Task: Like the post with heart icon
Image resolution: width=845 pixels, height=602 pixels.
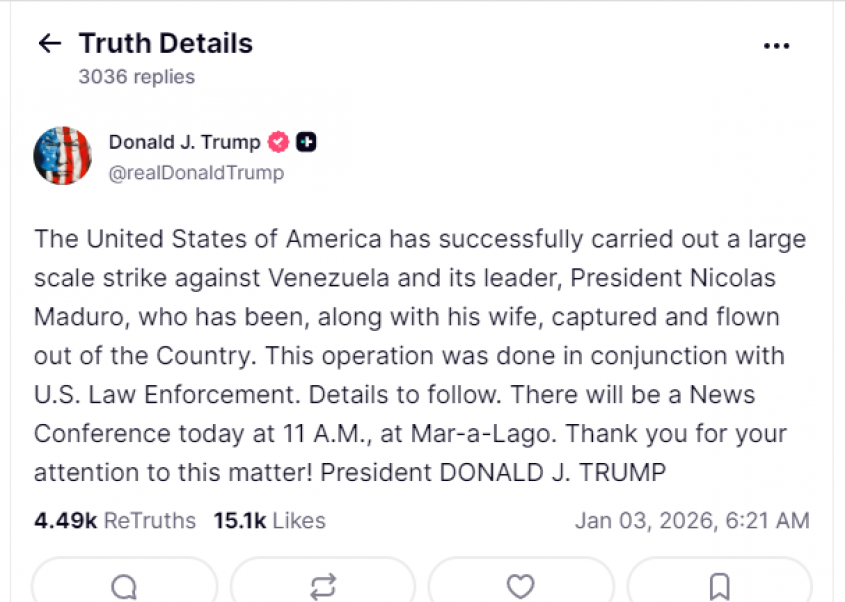Action: (520, 586)
